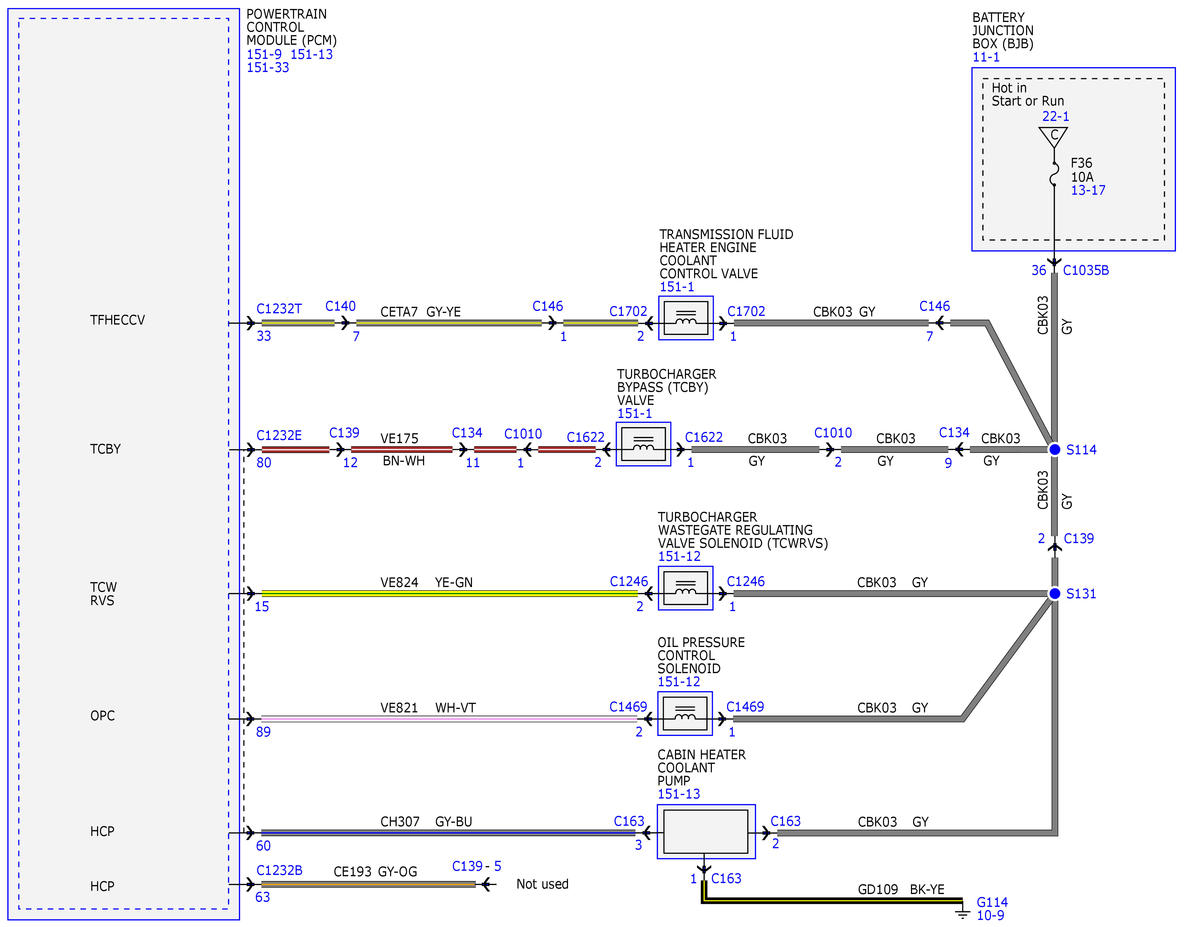Screen dimensions: 1199x927
Task: Open link 151-1 under TCBY Valve
Action: (x=635, y=414)
